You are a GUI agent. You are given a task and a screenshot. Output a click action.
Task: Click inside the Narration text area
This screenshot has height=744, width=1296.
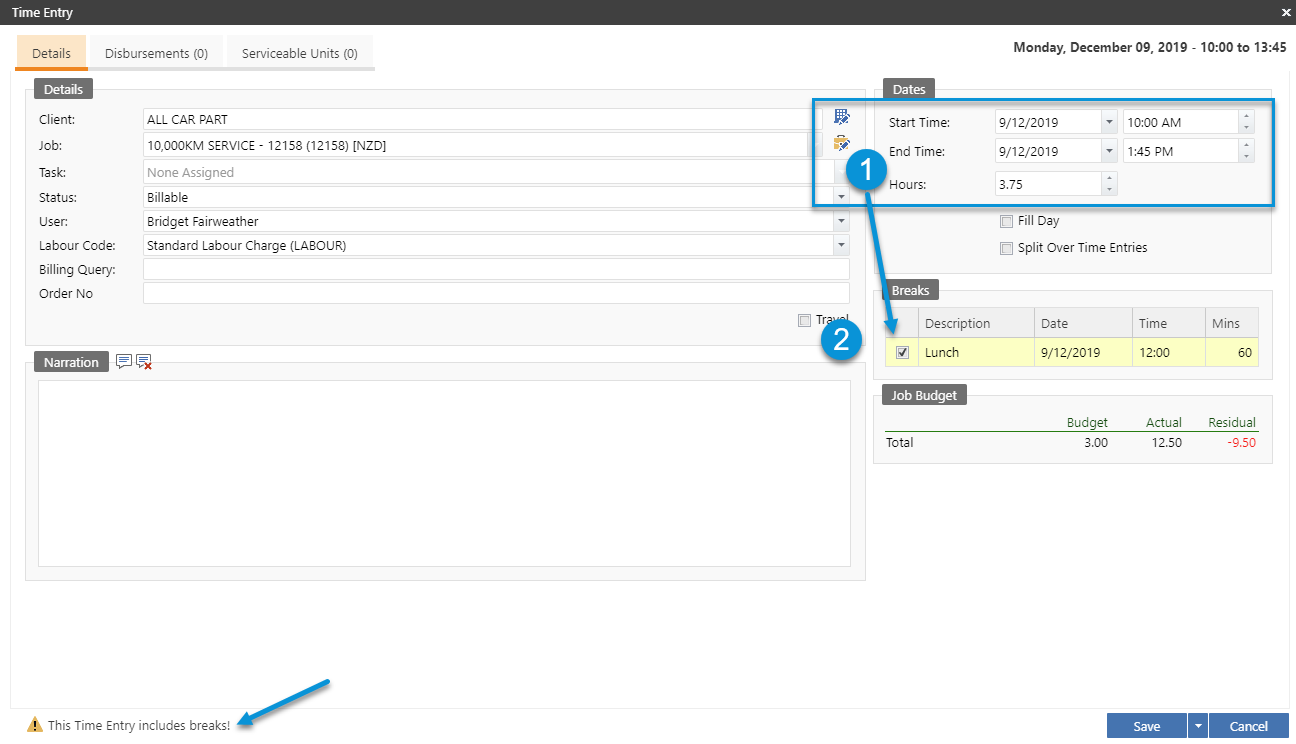tap(444, 473)
